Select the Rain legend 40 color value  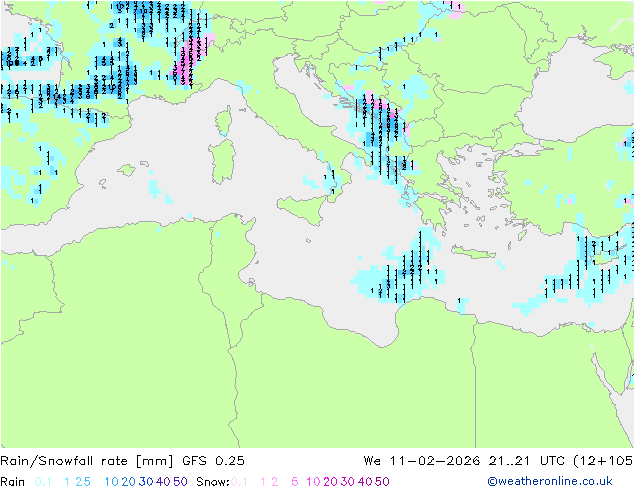[x=163, y=482]
